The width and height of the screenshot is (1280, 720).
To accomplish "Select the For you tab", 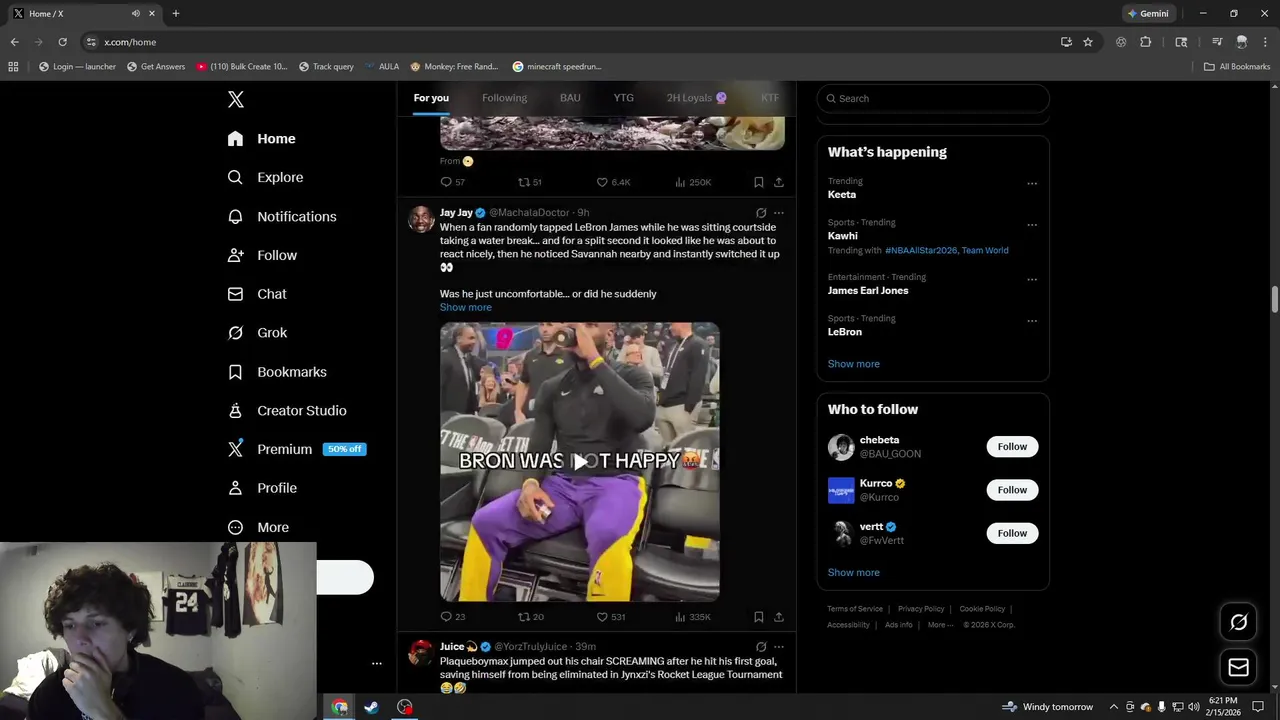I will (x=431, y=98).
